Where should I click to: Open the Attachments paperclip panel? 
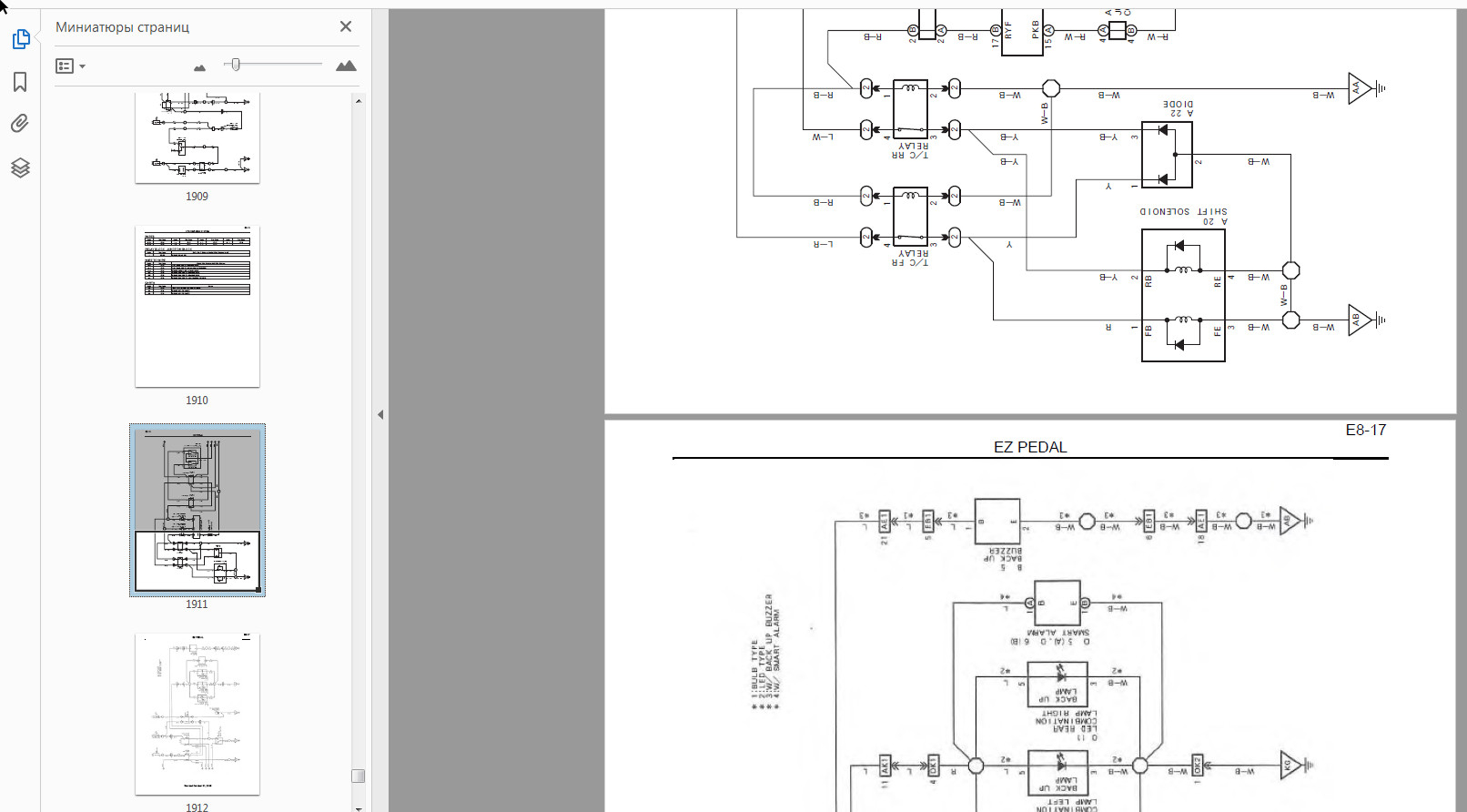20,124
